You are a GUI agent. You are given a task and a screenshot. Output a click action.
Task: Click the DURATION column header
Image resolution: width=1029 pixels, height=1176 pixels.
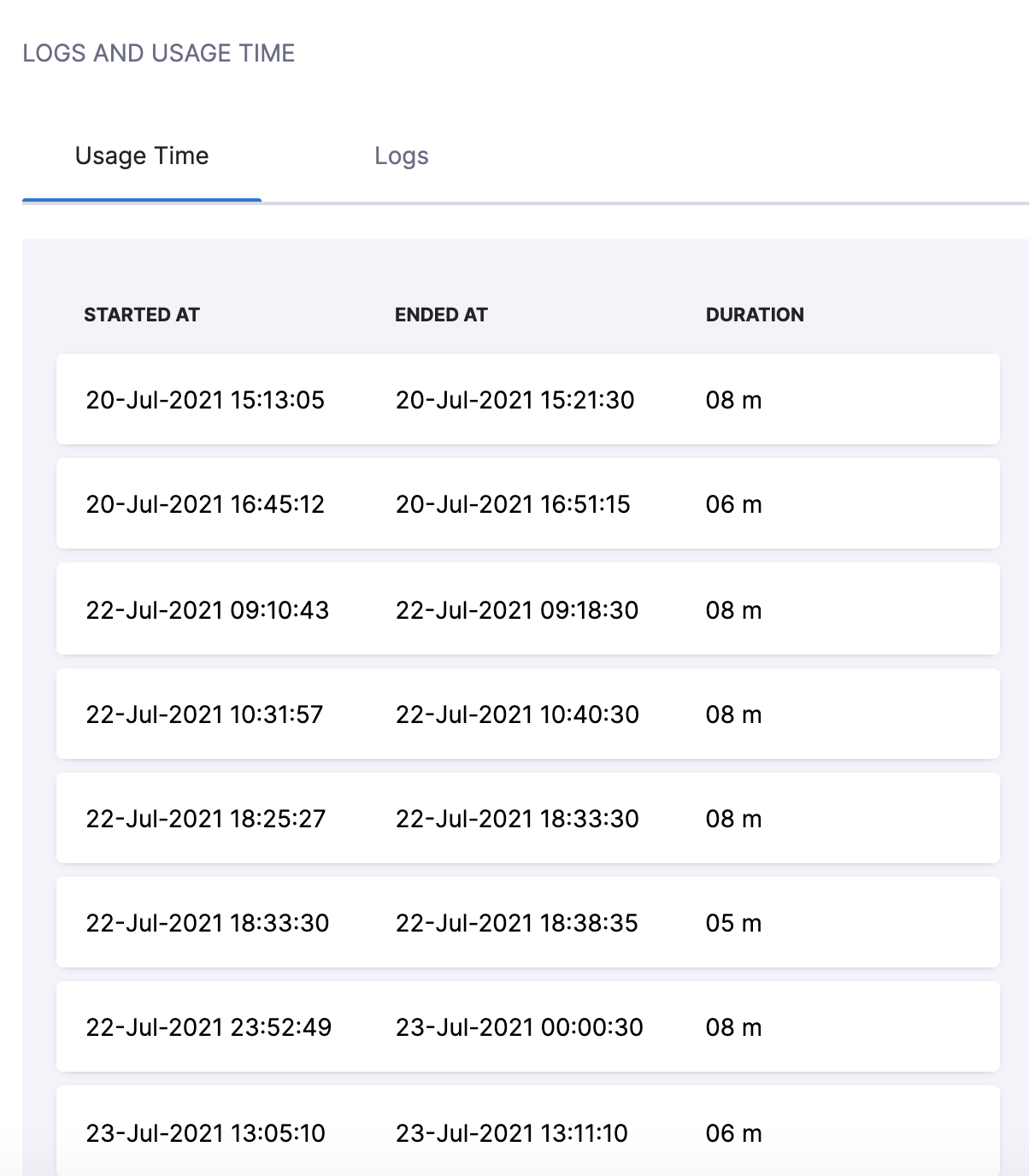pyautogui.click(x=755, y=315)
